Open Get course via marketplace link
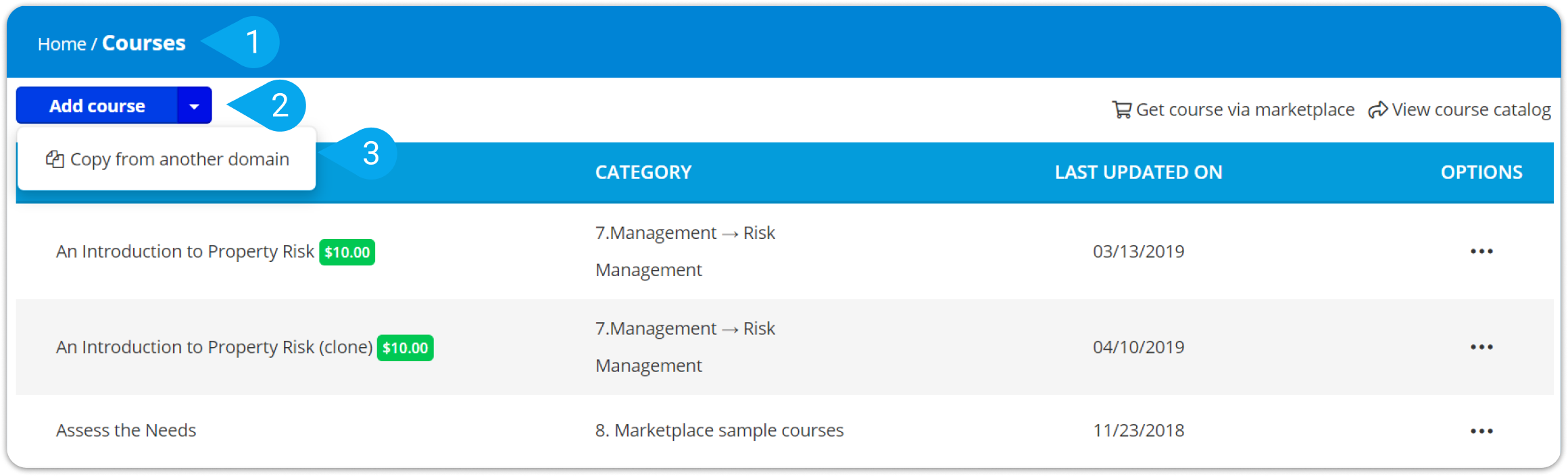Viewport: 1568px width, 476px height. pos(1233,109)
